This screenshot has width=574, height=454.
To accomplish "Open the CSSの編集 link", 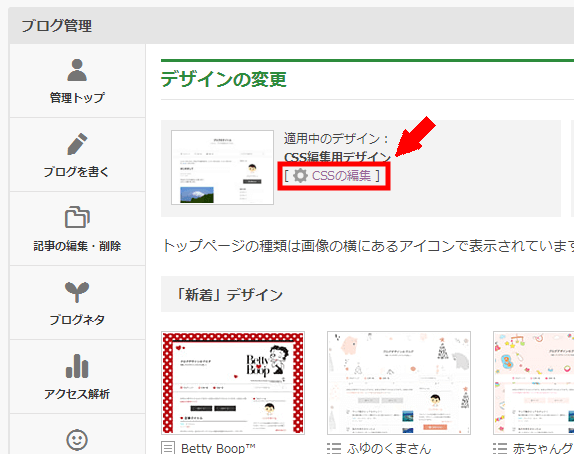I will 341,176.
